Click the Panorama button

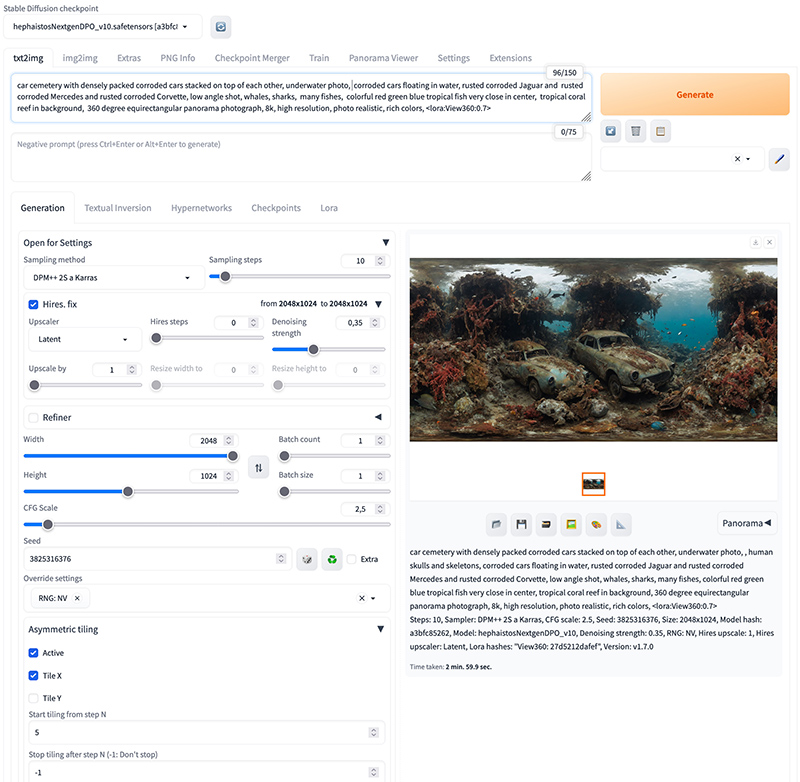pyautogui.click(x=746, y=523)
